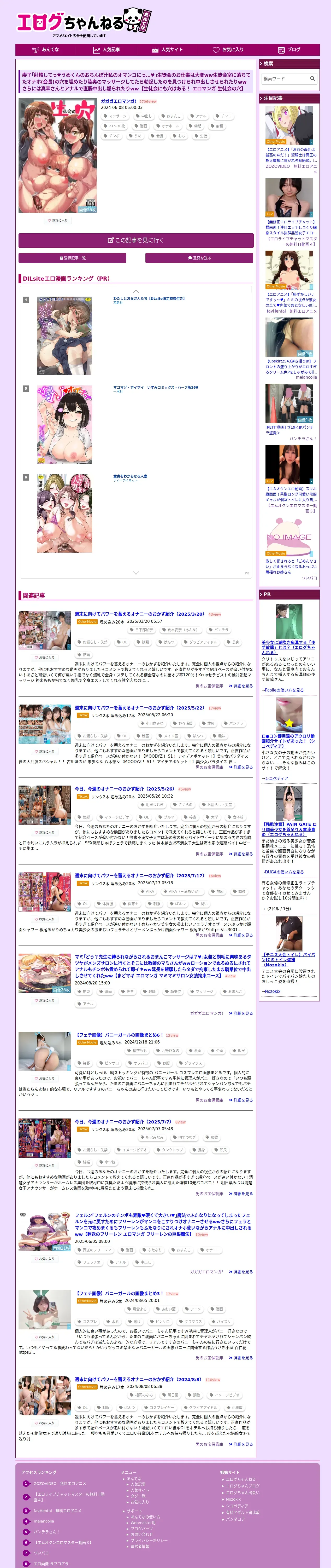Toggle お気に入り on the 2025/5/26 related article
The height and width of the screenshot is (1568, 331).
44,832
